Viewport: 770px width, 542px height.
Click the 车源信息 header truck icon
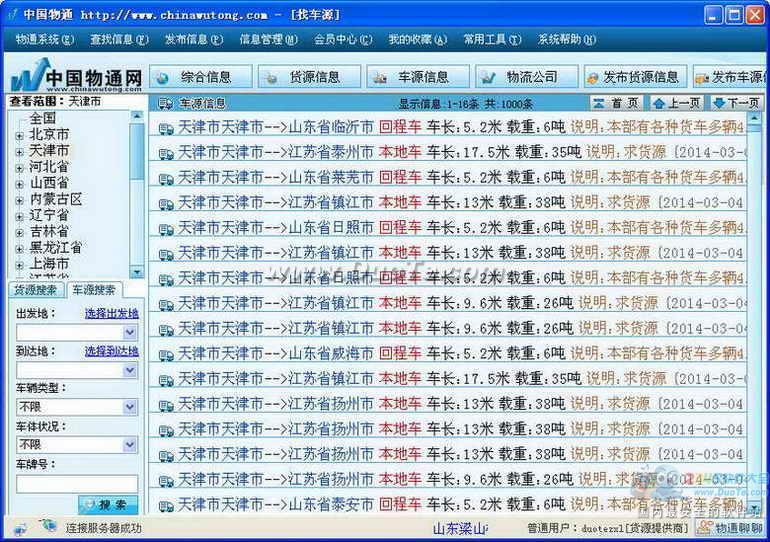(165, 104)
